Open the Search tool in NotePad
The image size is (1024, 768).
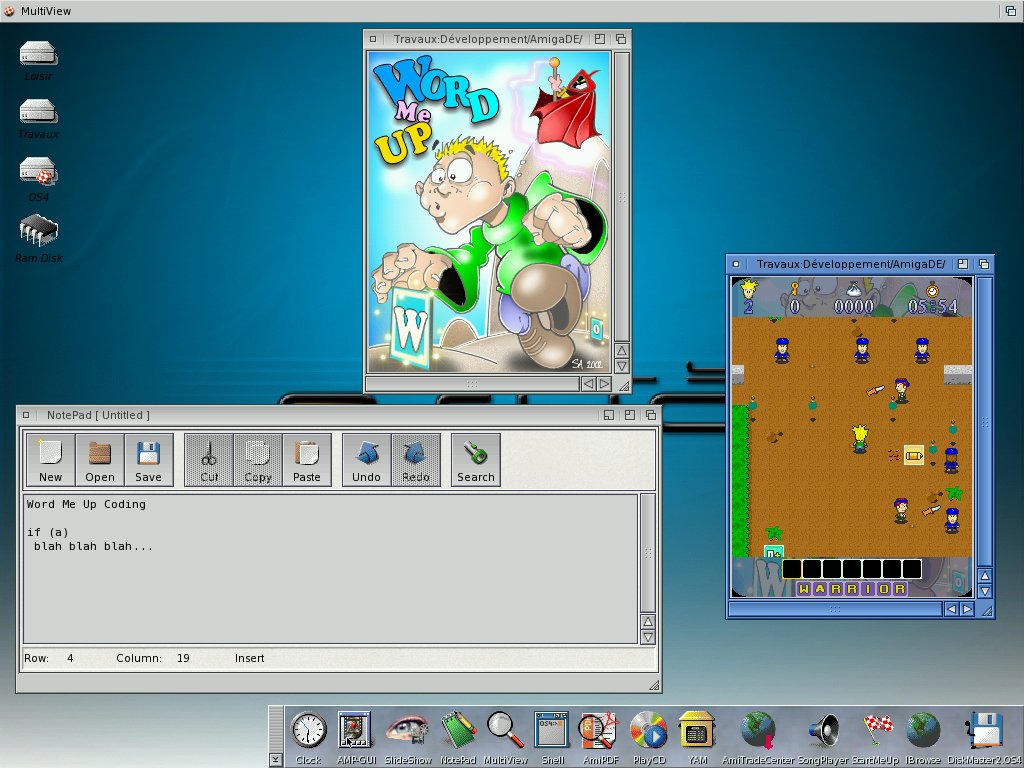click(x=476, y=460)
